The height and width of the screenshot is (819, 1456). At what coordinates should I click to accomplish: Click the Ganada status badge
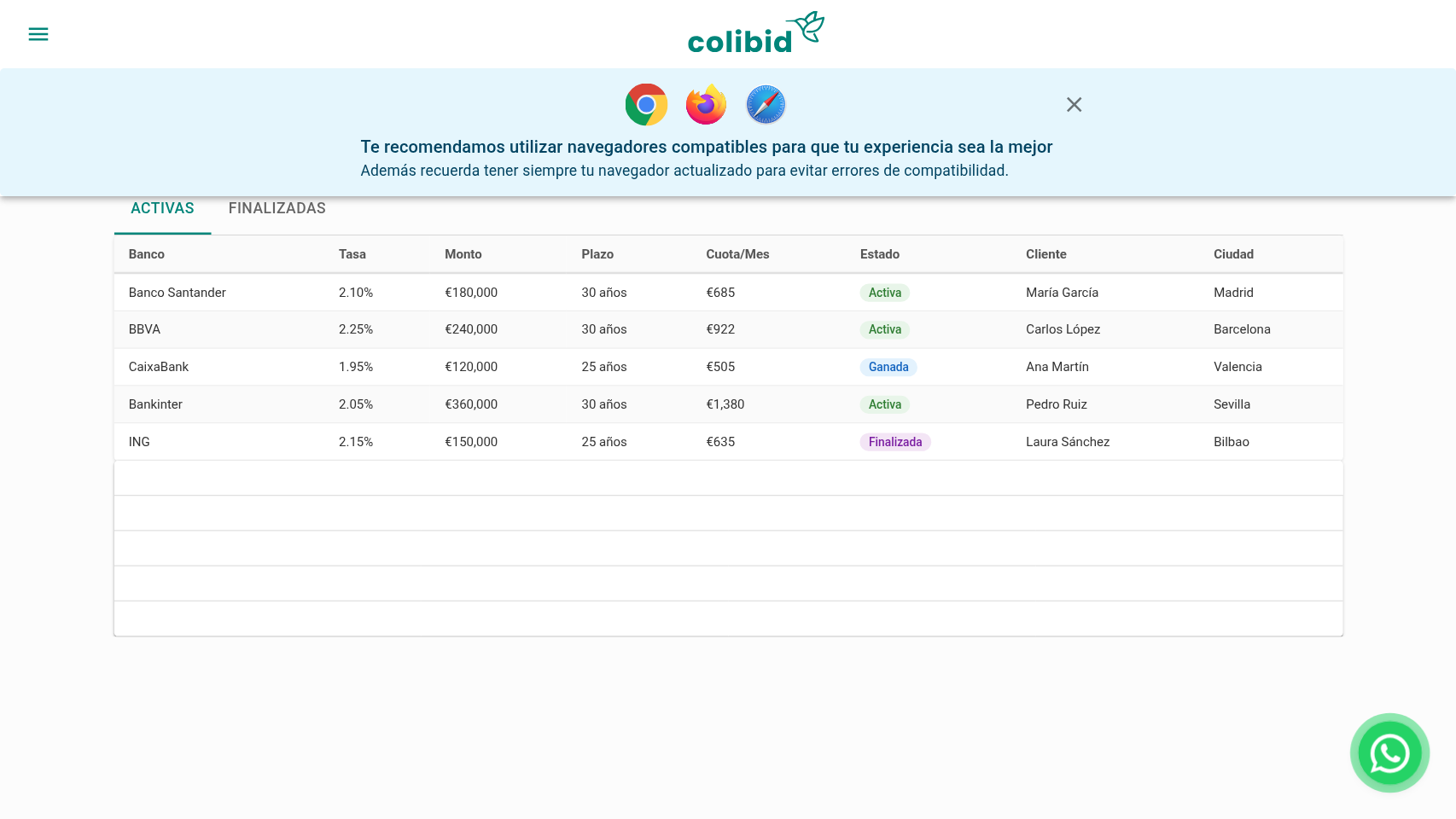click(888, 367)
